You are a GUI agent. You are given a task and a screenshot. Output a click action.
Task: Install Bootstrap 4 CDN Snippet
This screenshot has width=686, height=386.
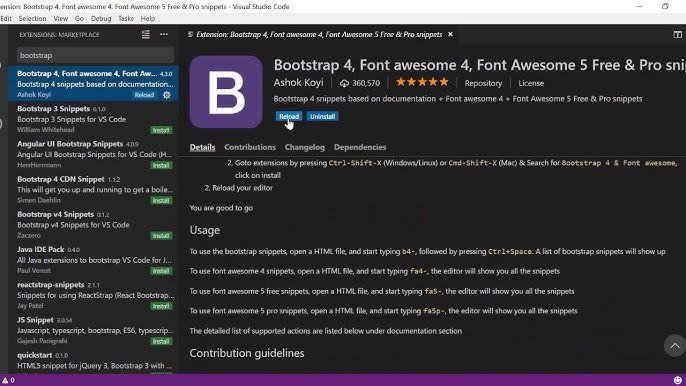tap(161, 200)
